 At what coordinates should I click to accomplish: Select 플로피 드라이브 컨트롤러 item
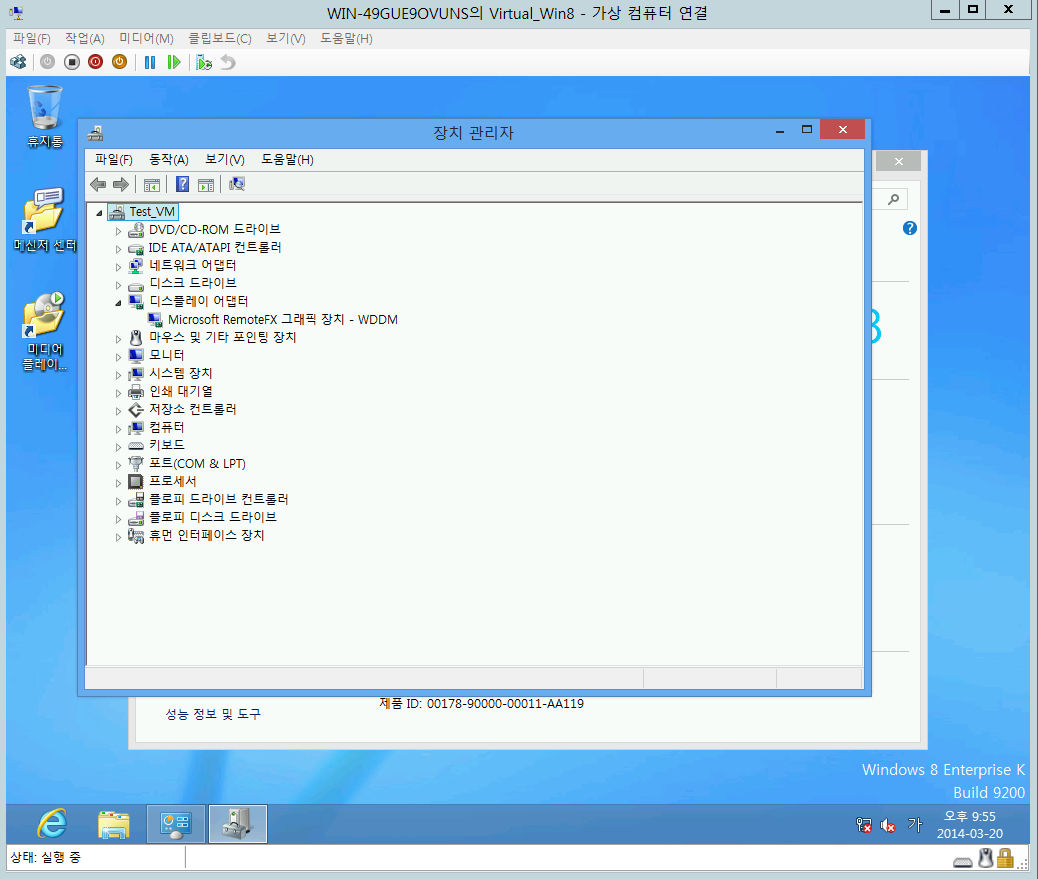pyautogui.click(x=218, y=499)
